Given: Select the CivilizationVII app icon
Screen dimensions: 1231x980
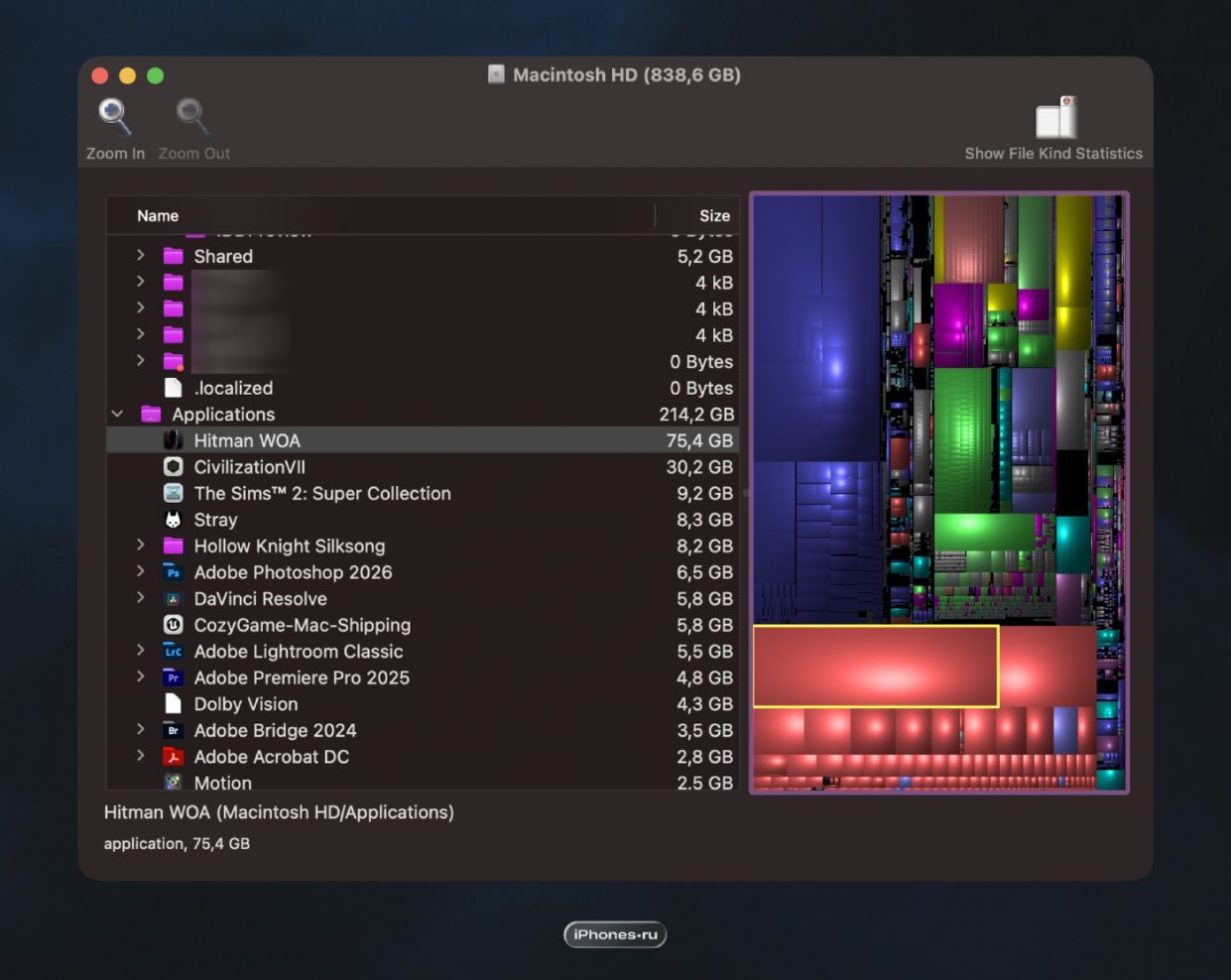Looking at the screenshot, I should coord(173,466).
